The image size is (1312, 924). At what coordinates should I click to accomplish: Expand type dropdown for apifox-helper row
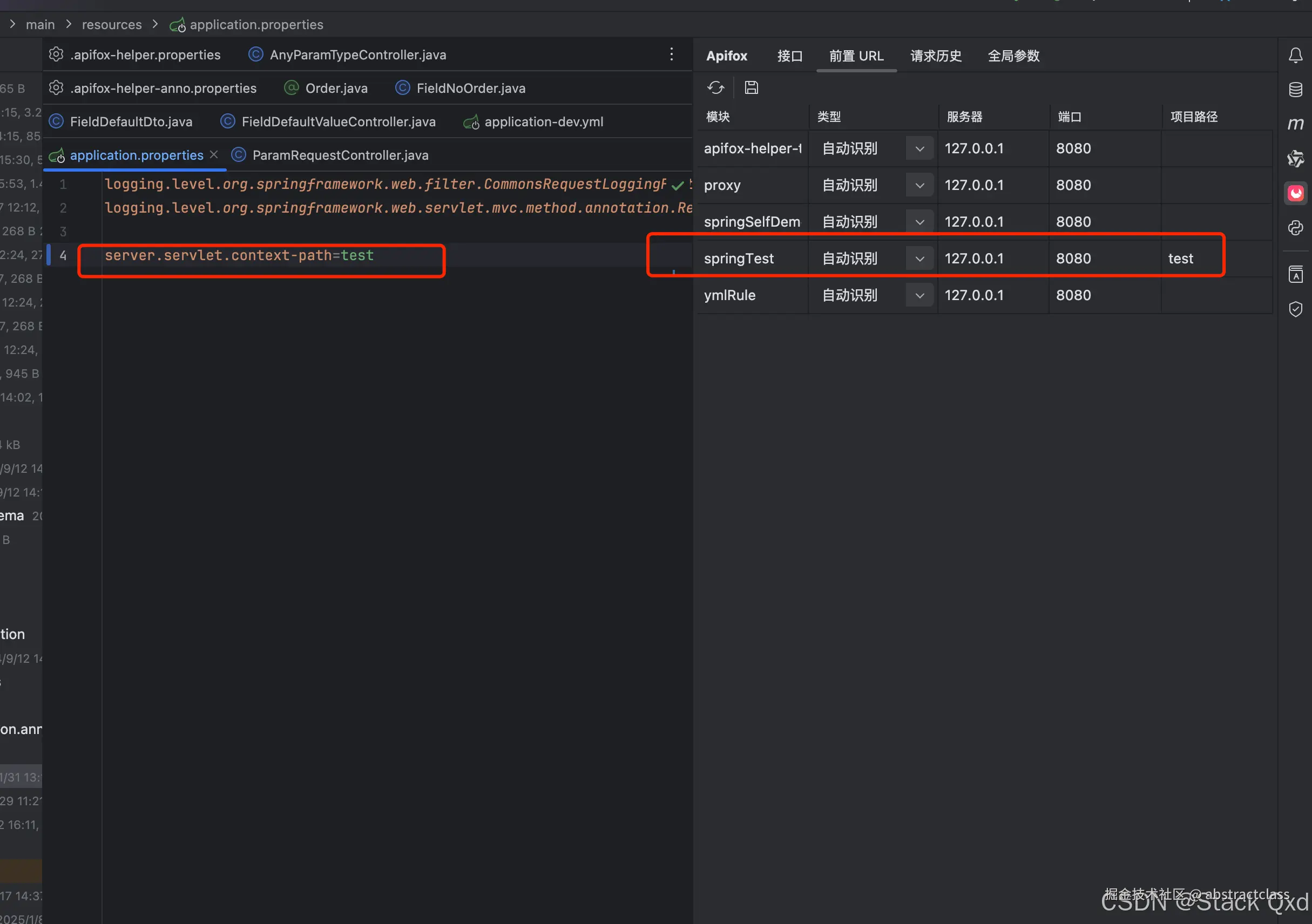coord(919,148)
